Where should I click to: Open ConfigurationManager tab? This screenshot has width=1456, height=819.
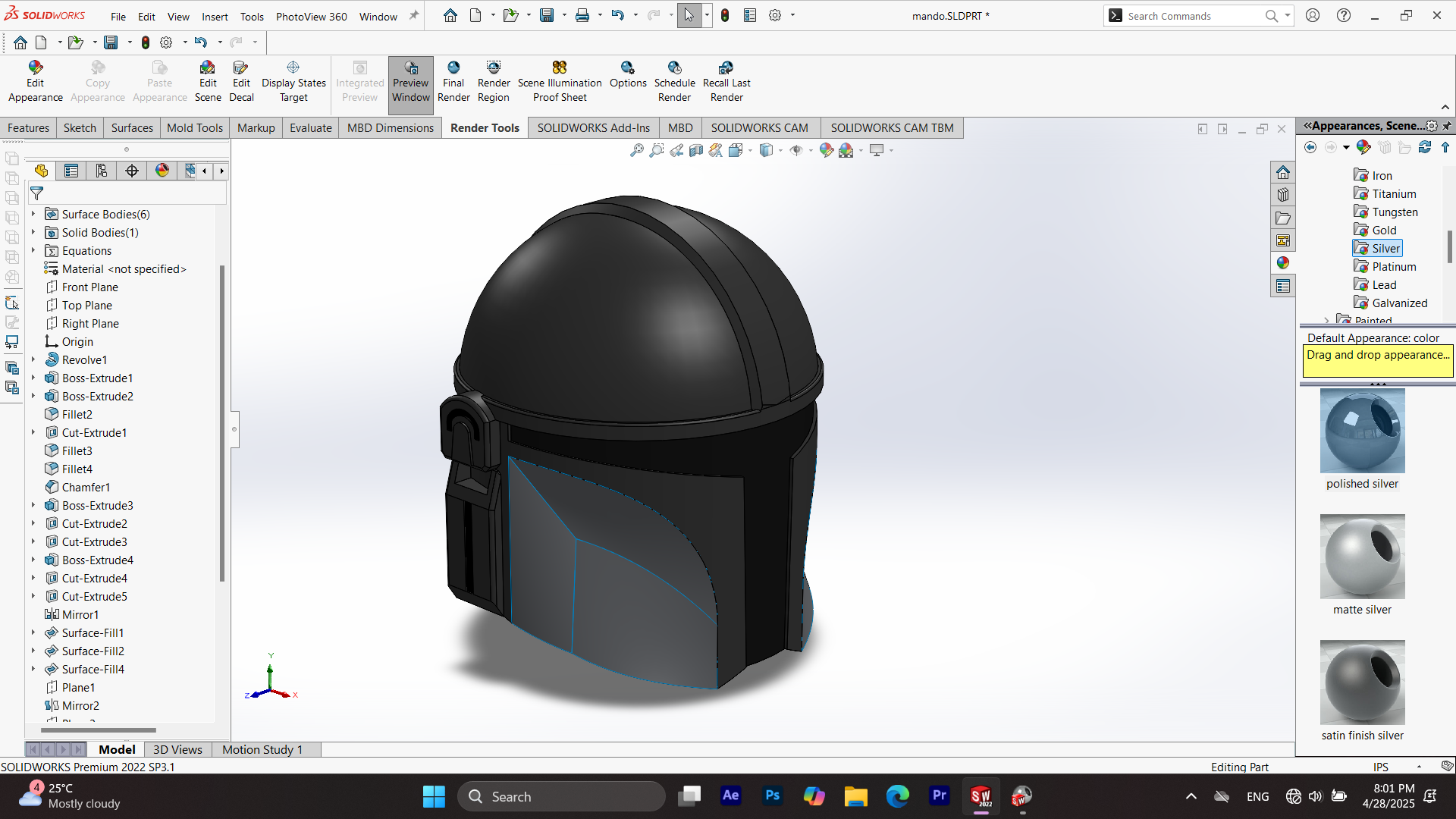(102, 171)
